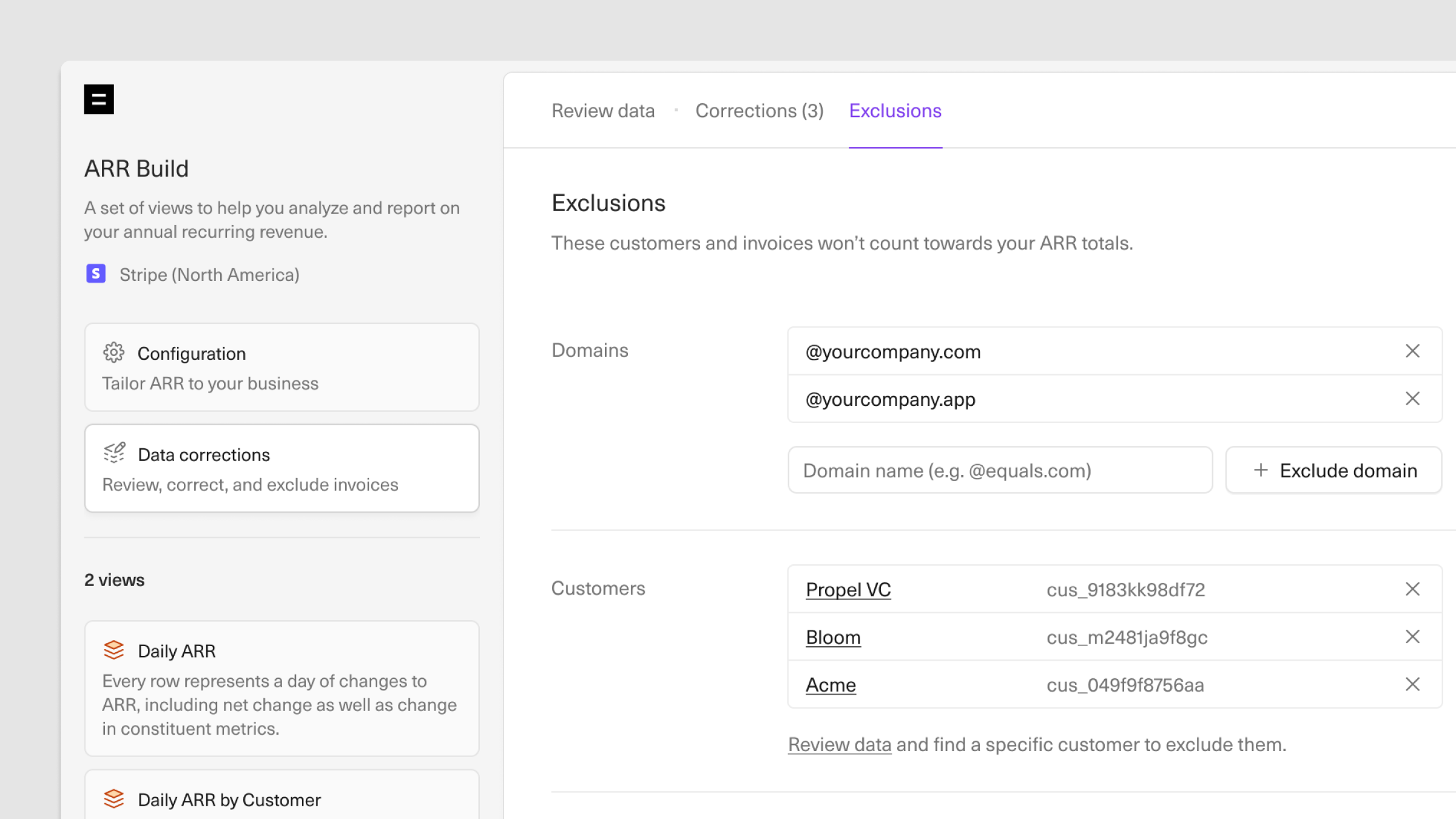Screen dimensions: 1456x819
Task: Click the Equals logo icon
Action: tap(99, 99)
